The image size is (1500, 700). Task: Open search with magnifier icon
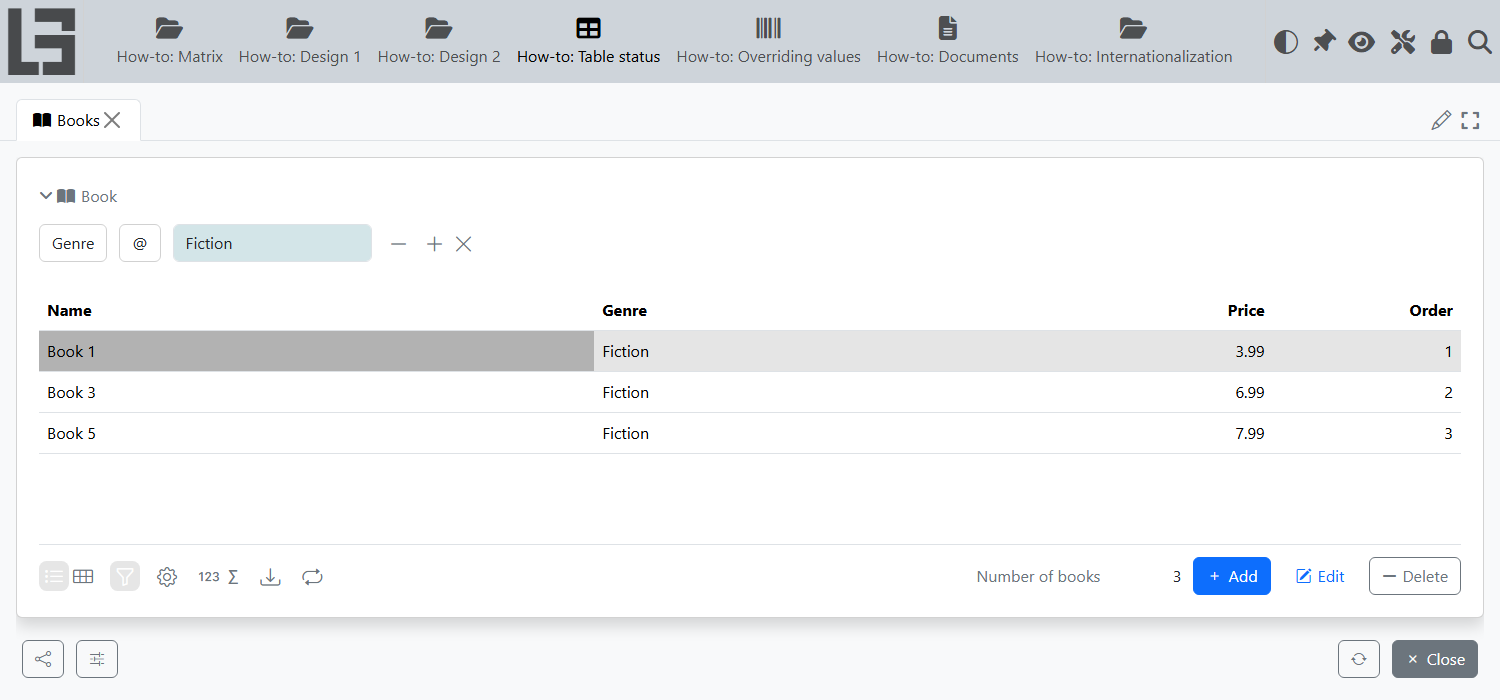(1479, 42)
